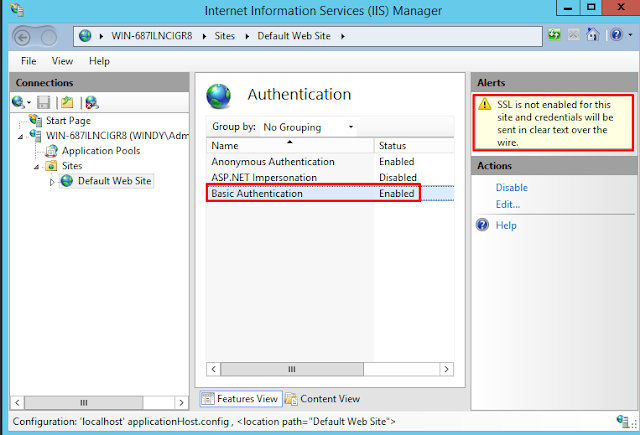Click Disable in the Actions pane
This screenshot has height=435, width=640.
(511, 187)
